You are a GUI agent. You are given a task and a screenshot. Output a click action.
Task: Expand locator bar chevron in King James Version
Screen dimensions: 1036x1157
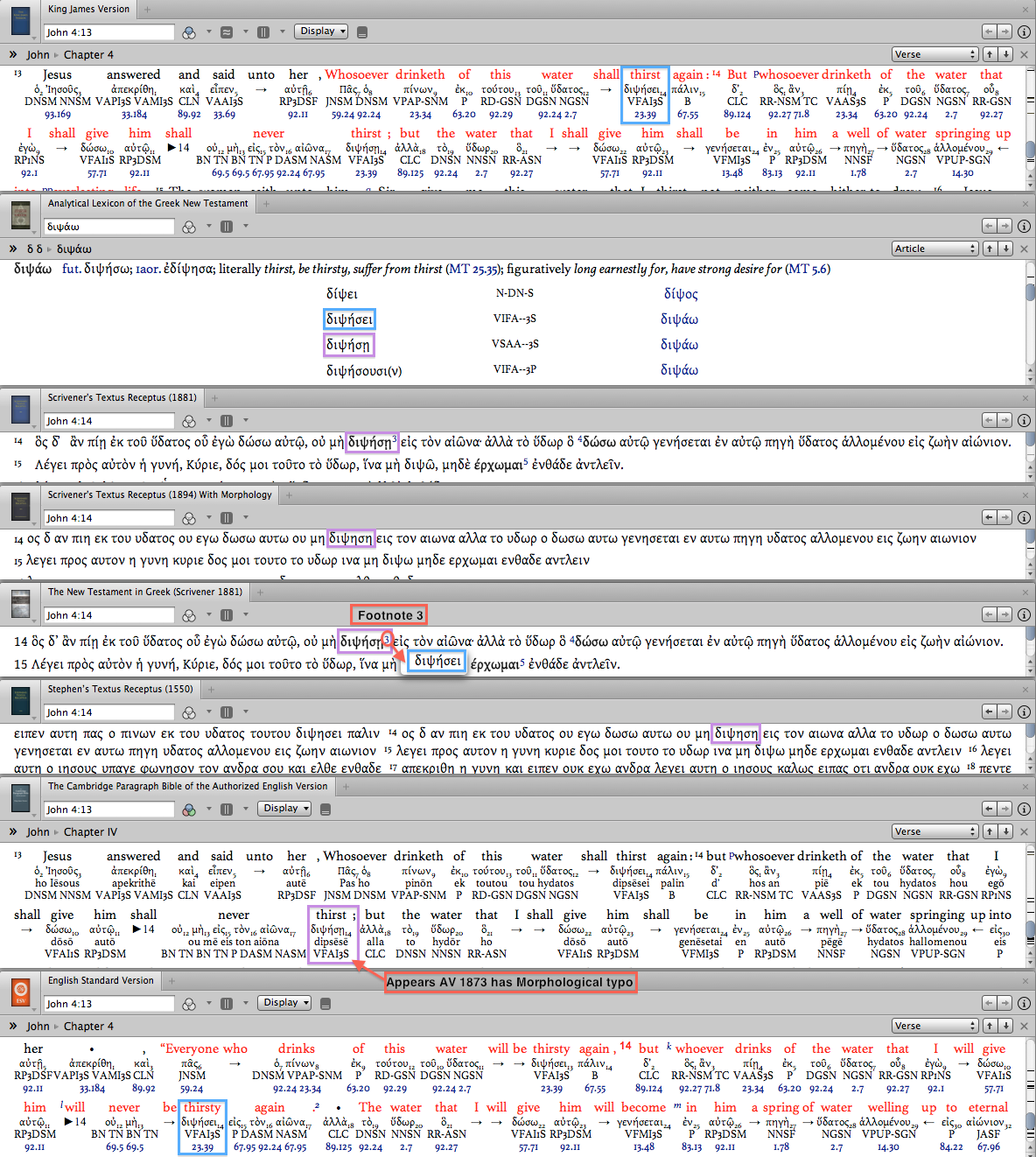(13, 54)
